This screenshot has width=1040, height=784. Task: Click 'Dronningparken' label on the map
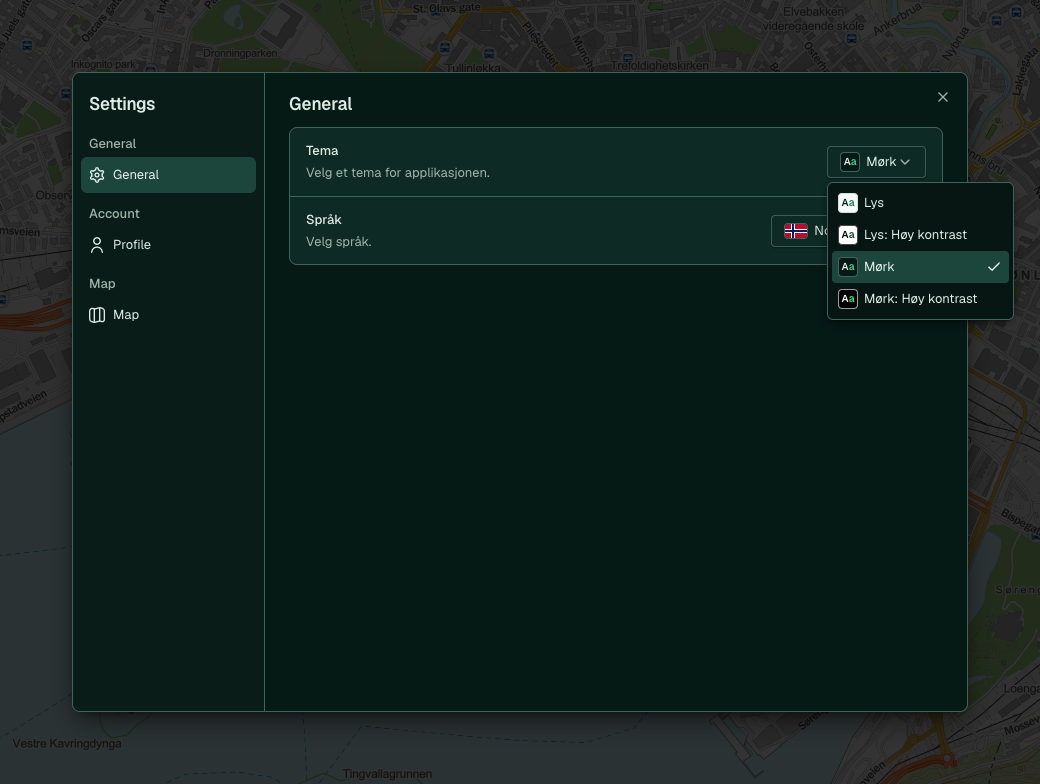tap(240, 53)
